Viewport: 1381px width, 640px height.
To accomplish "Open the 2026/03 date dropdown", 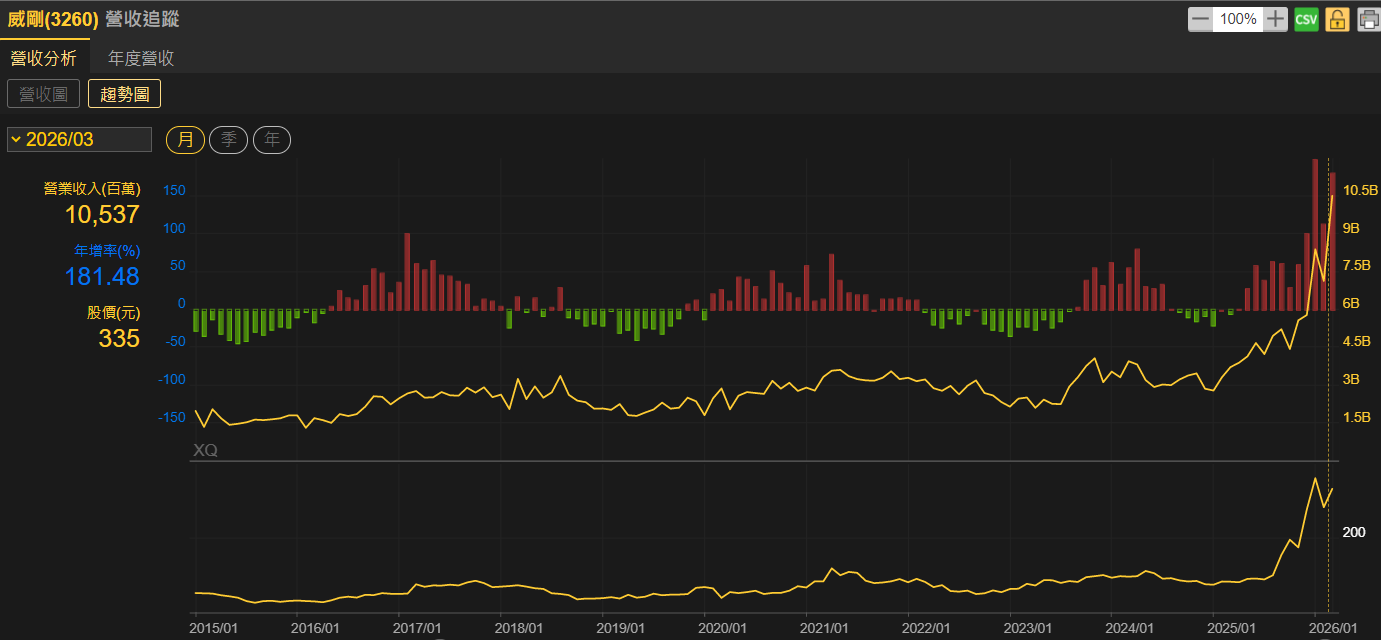I will (x=80, y=140).
